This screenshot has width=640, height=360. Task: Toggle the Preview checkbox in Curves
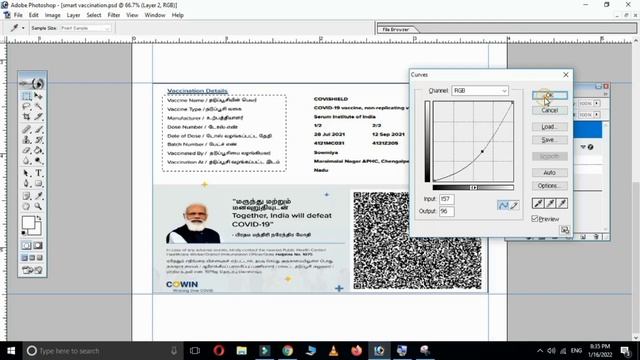coord(535,219)
